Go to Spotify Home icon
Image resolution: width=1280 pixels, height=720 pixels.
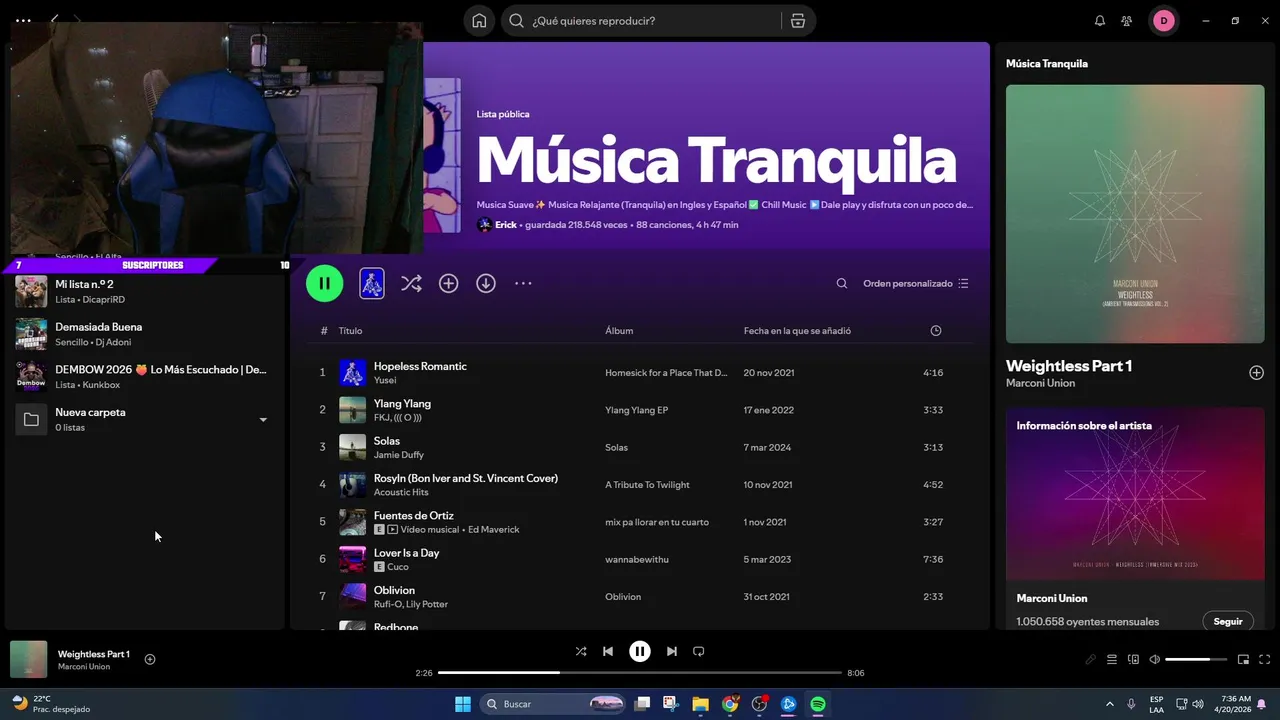480,21
